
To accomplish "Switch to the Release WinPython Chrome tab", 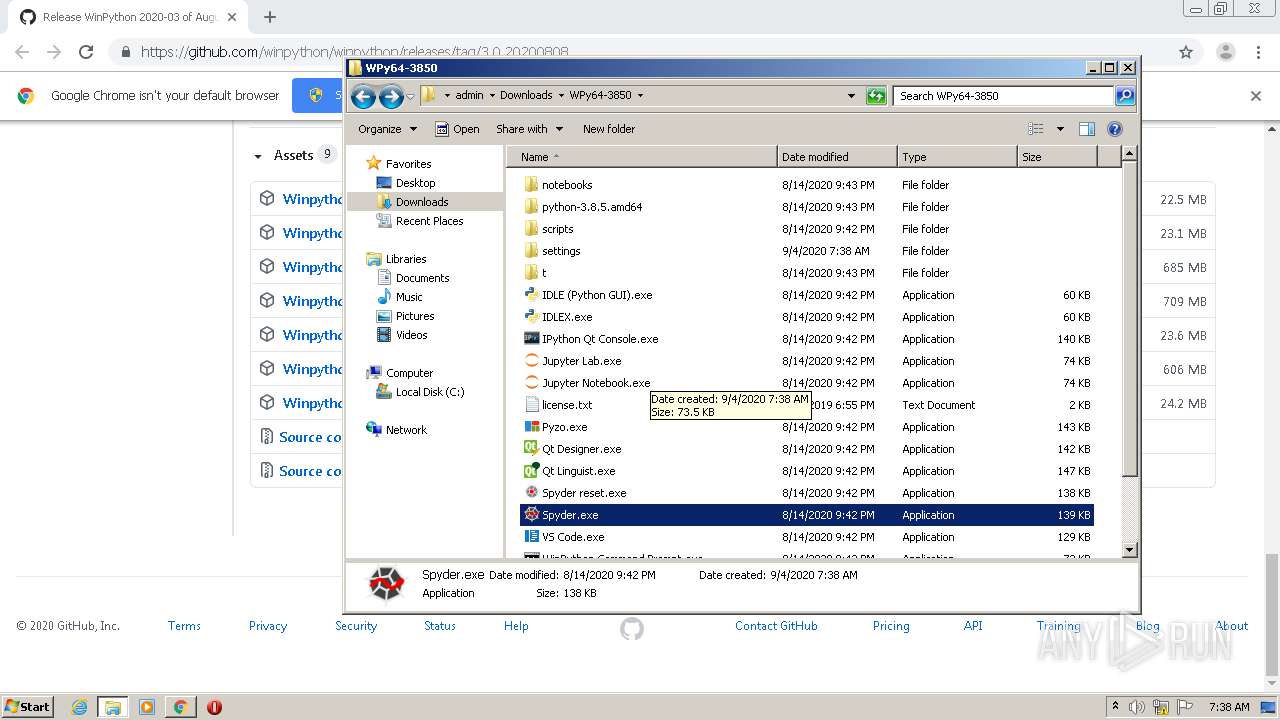I will (130, 17).
